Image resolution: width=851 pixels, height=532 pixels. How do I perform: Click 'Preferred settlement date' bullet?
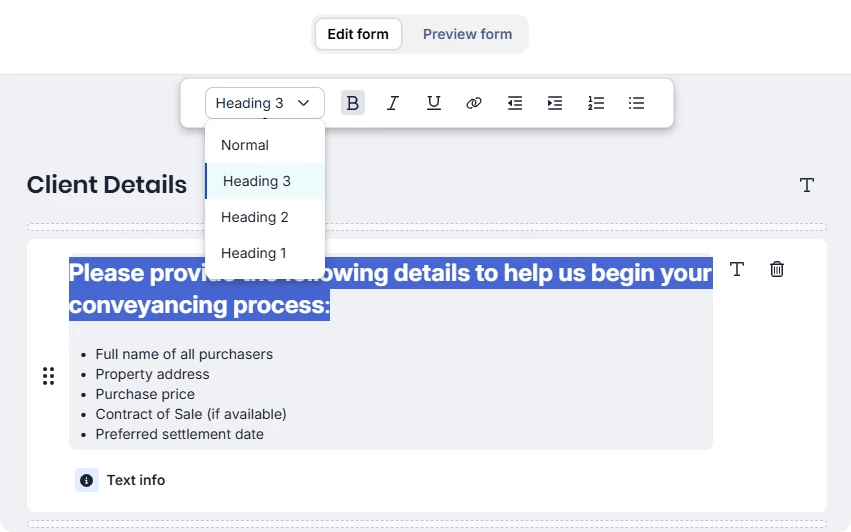pyautogui.click(x=180, y=434)
